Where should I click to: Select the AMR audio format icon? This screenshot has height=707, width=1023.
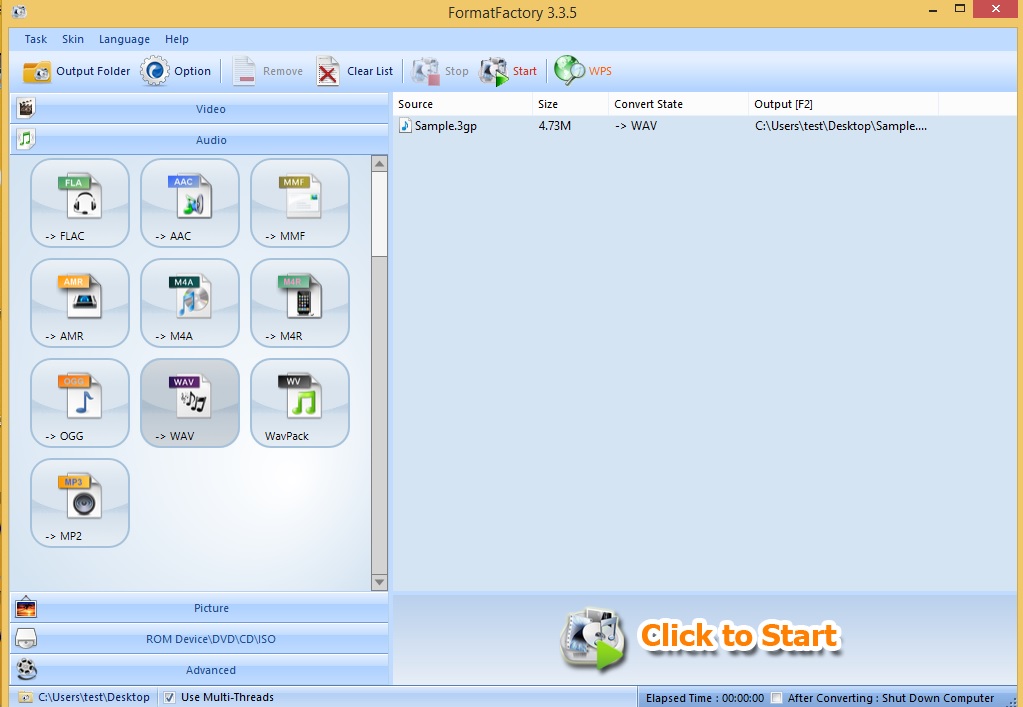(x=80, y=303)
